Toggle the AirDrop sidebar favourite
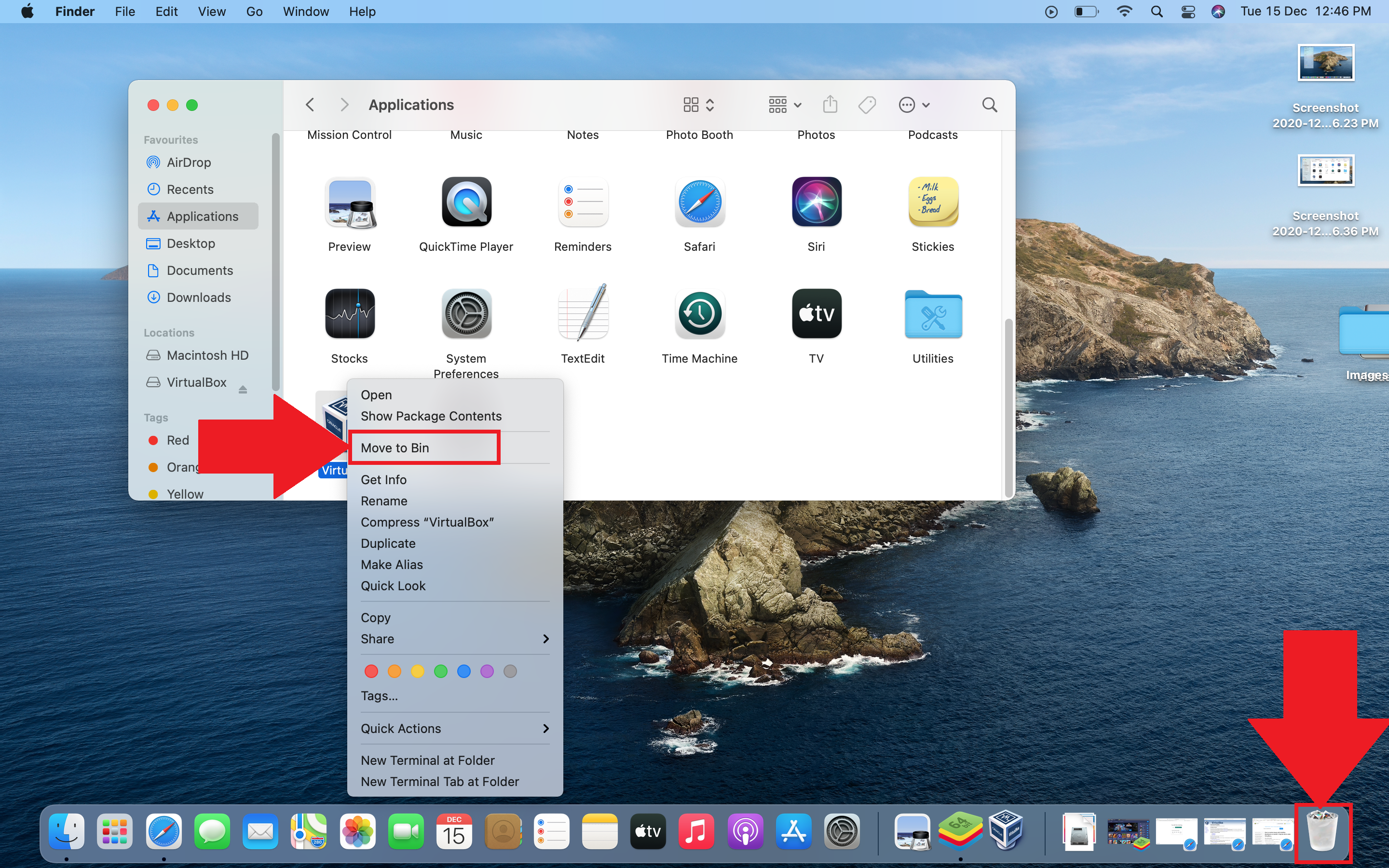 point(189,162)
